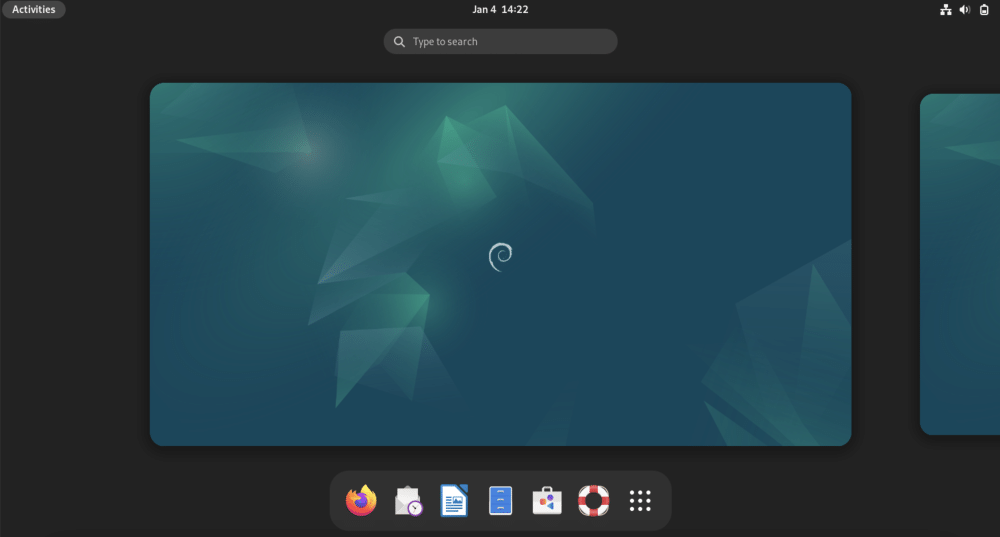Click the magnifier icon in search bar
The height and width of the screenshot is (537, 1000).
[400, 42]
